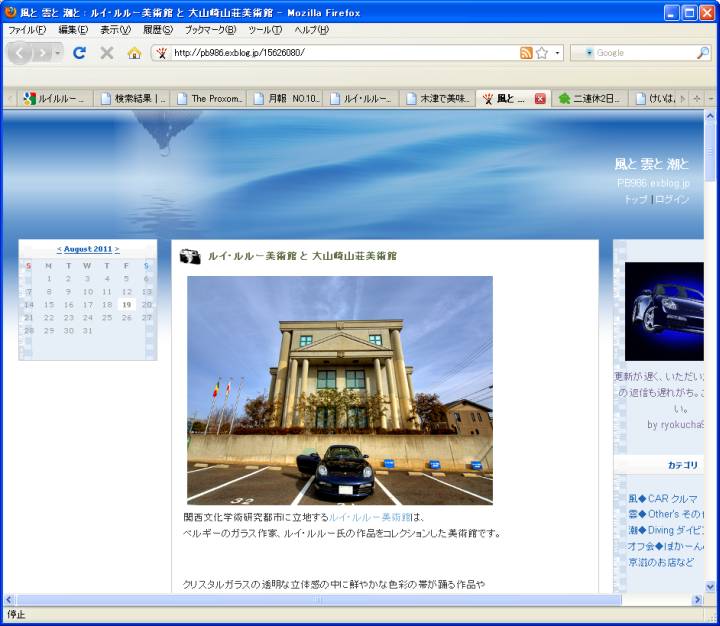720x626 pixels.
Task: Click the RSS feed icon in address bar
Action: pos(526,53)
